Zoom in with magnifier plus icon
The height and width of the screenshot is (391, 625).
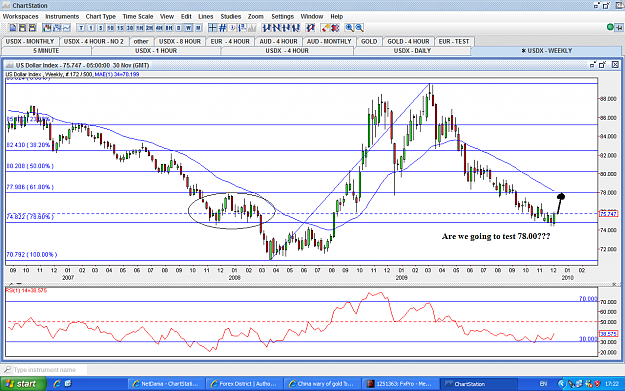pos(349,28)
